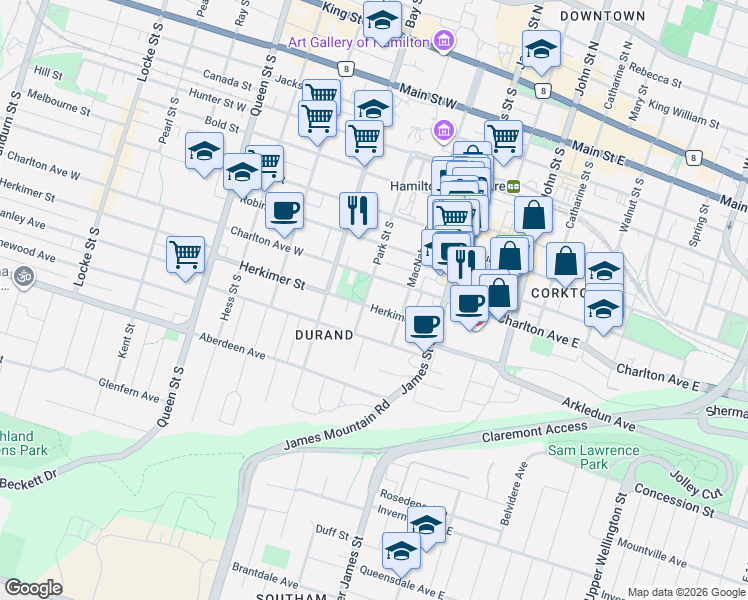
Task: Select the shopping bag marker near John St S
Action: click(x=533, y=216)
